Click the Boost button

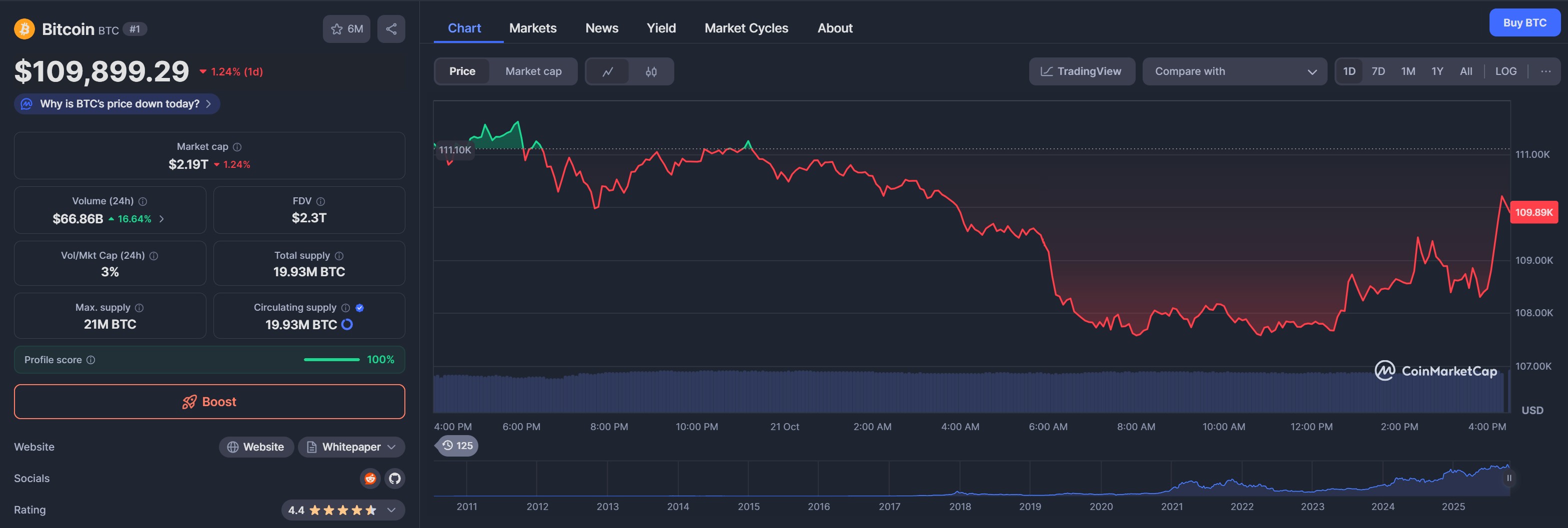coord(209,402)
